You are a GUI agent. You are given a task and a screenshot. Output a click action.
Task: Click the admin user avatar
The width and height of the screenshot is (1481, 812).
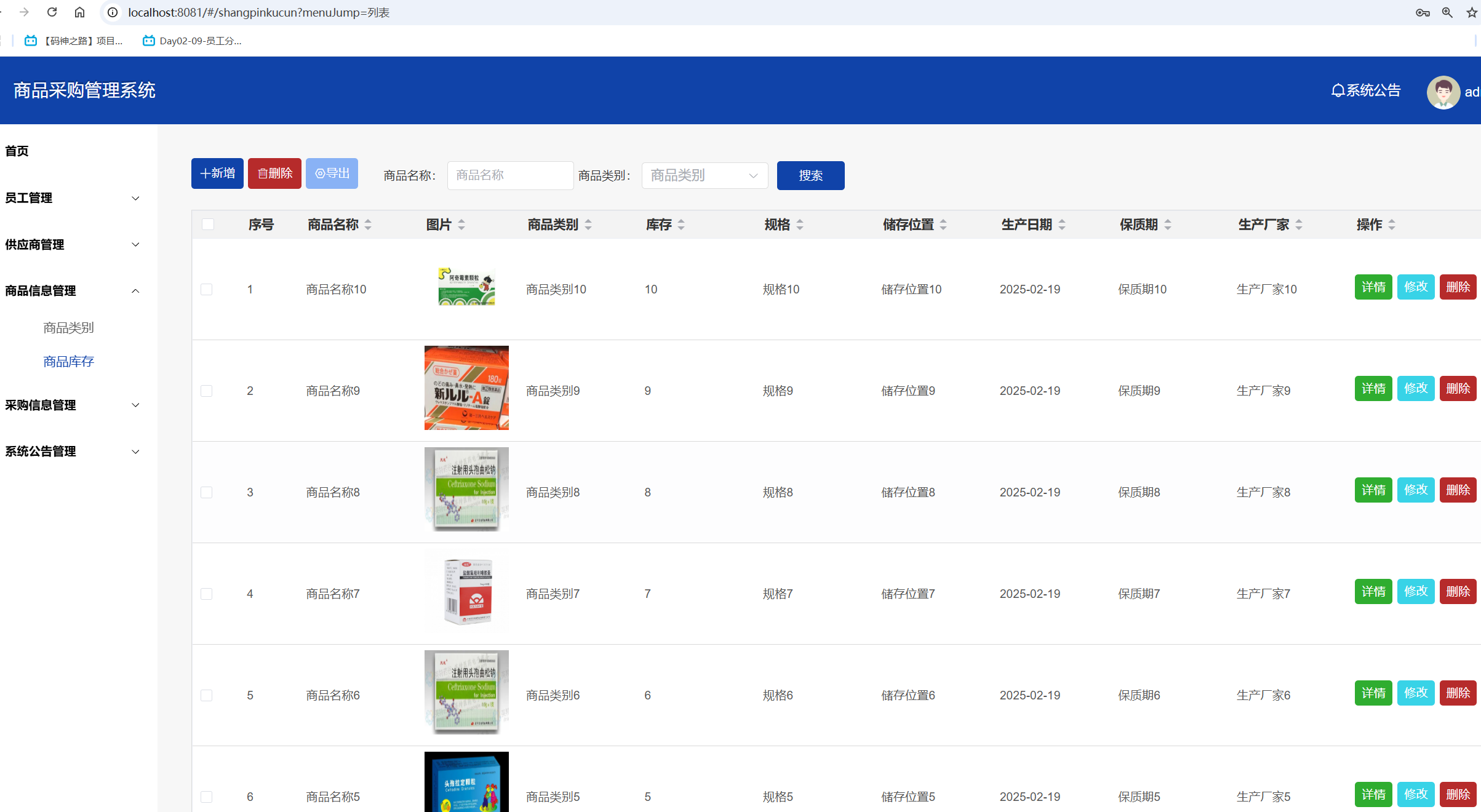[x=1443, y=92]
